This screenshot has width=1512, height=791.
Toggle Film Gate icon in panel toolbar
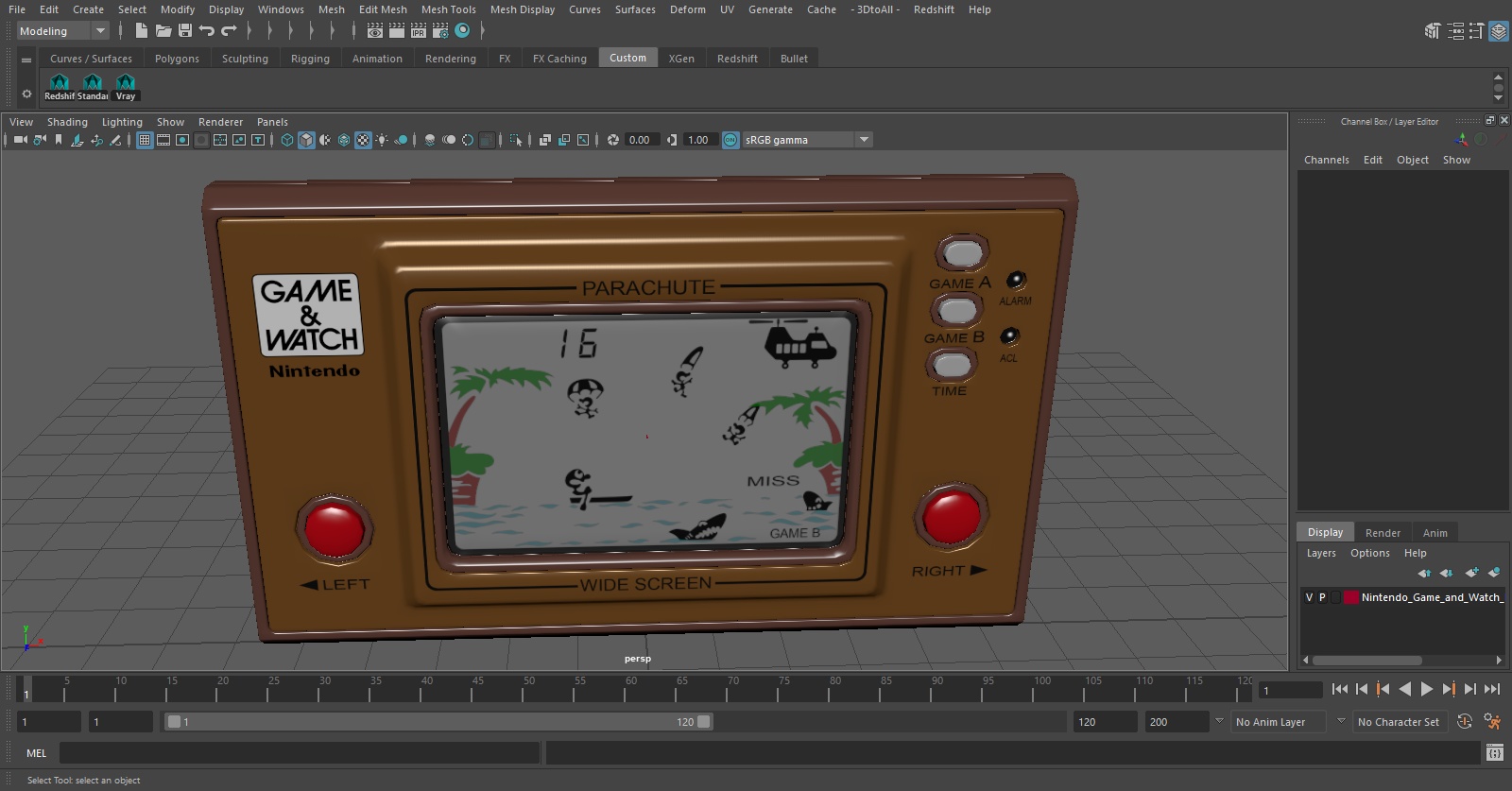click(163, 140)
